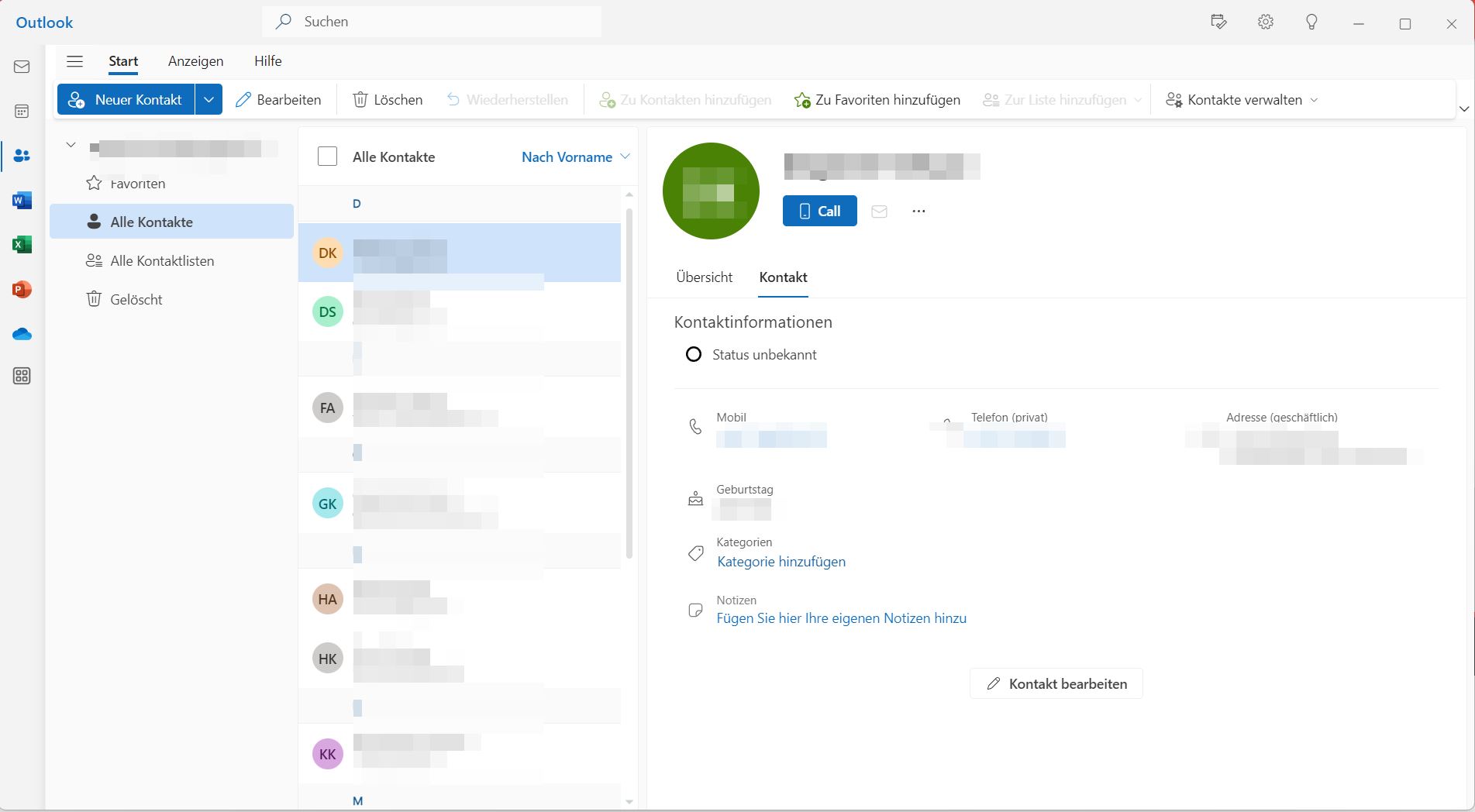This screenshot has width=1475, height=812.
Task: Open OneDrive cloud icon in sidebar
Action: pyautogui.click(x=22, y=334)
